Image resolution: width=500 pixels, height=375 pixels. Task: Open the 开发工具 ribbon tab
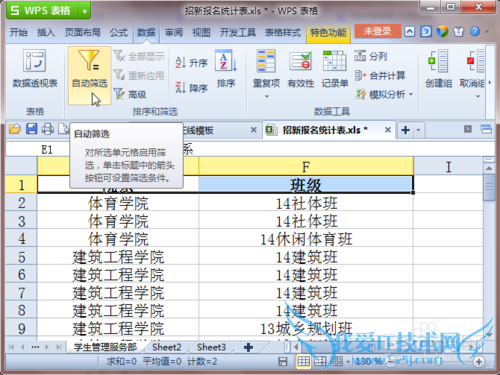[238, 32]
